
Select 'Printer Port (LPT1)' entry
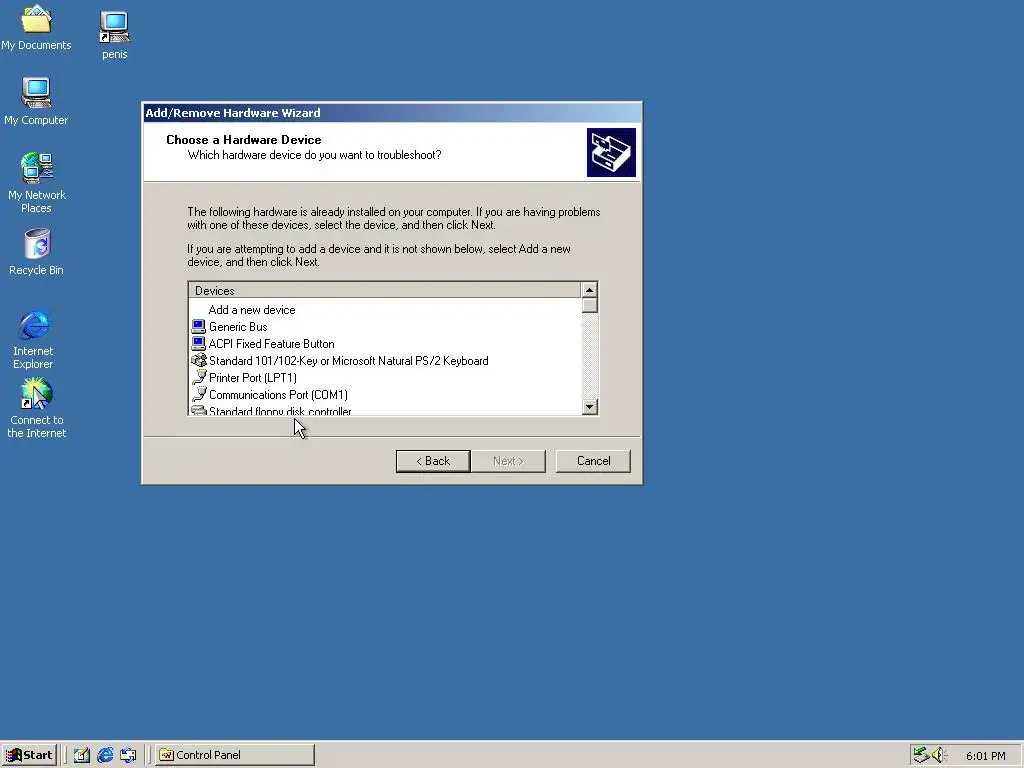253,377
